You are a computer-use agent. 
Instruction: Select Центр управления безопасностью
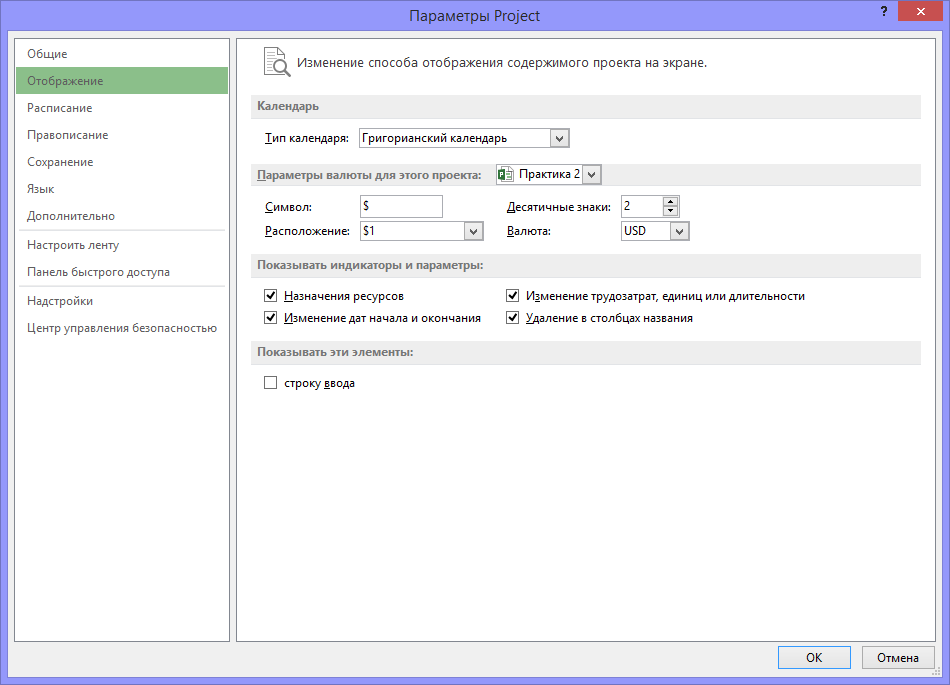(x=121, y=328)
